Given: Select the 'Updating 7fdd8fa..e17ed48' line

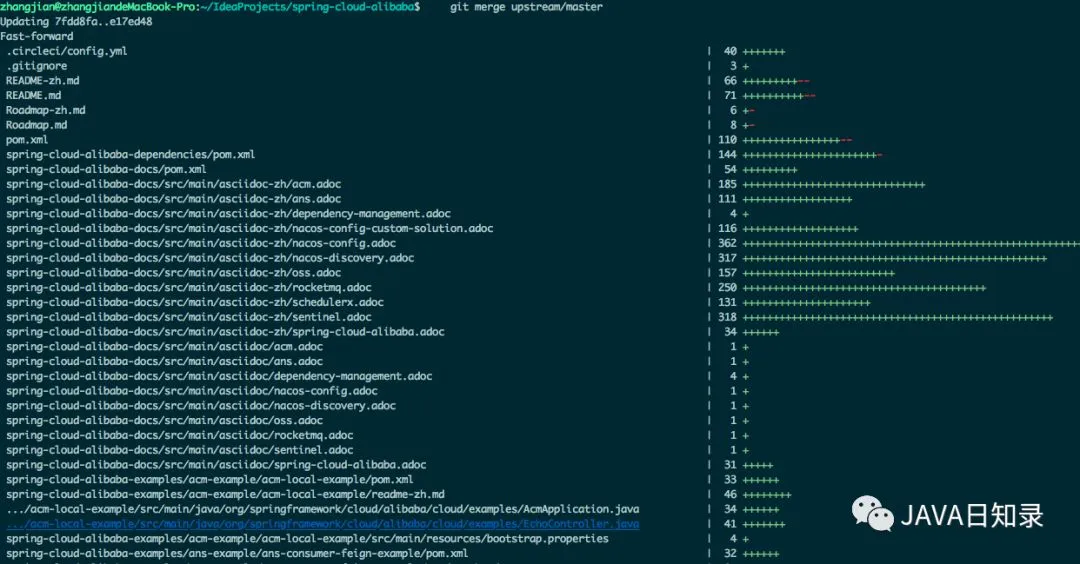Looking at the screenshot, I should [x=76, y=21].
